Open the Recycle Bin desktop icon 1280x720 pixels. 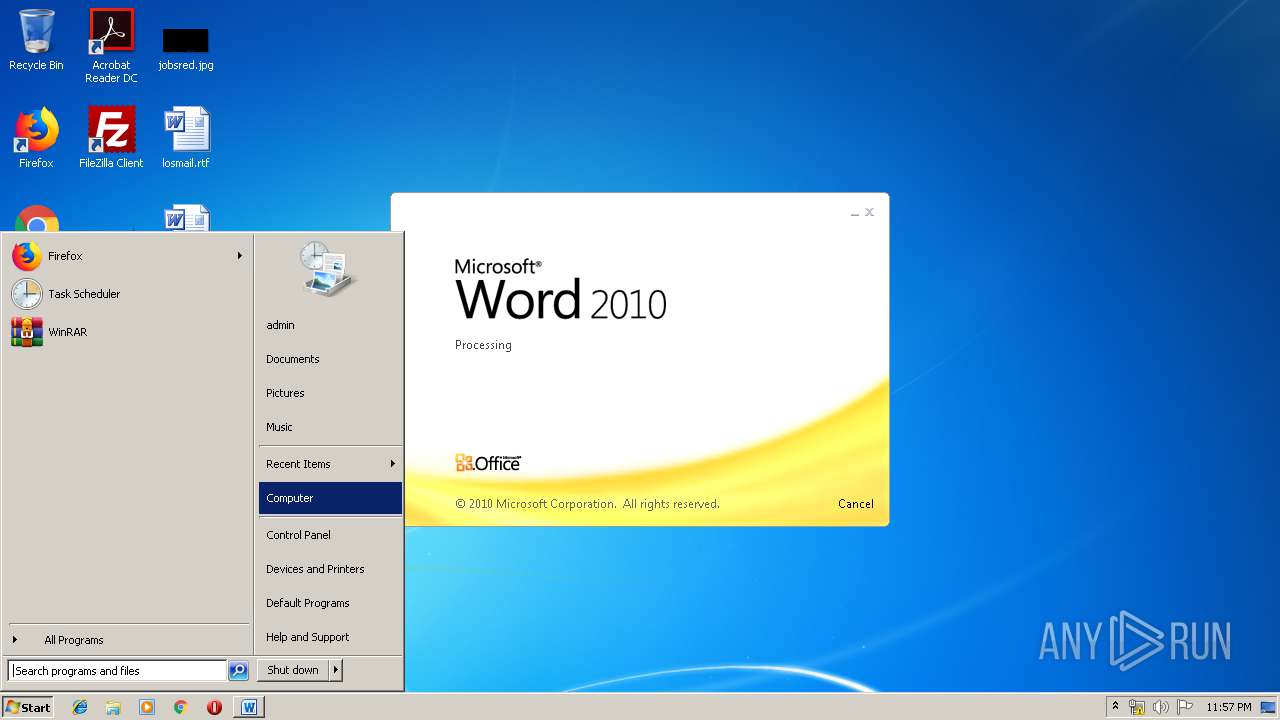(36, 40)
